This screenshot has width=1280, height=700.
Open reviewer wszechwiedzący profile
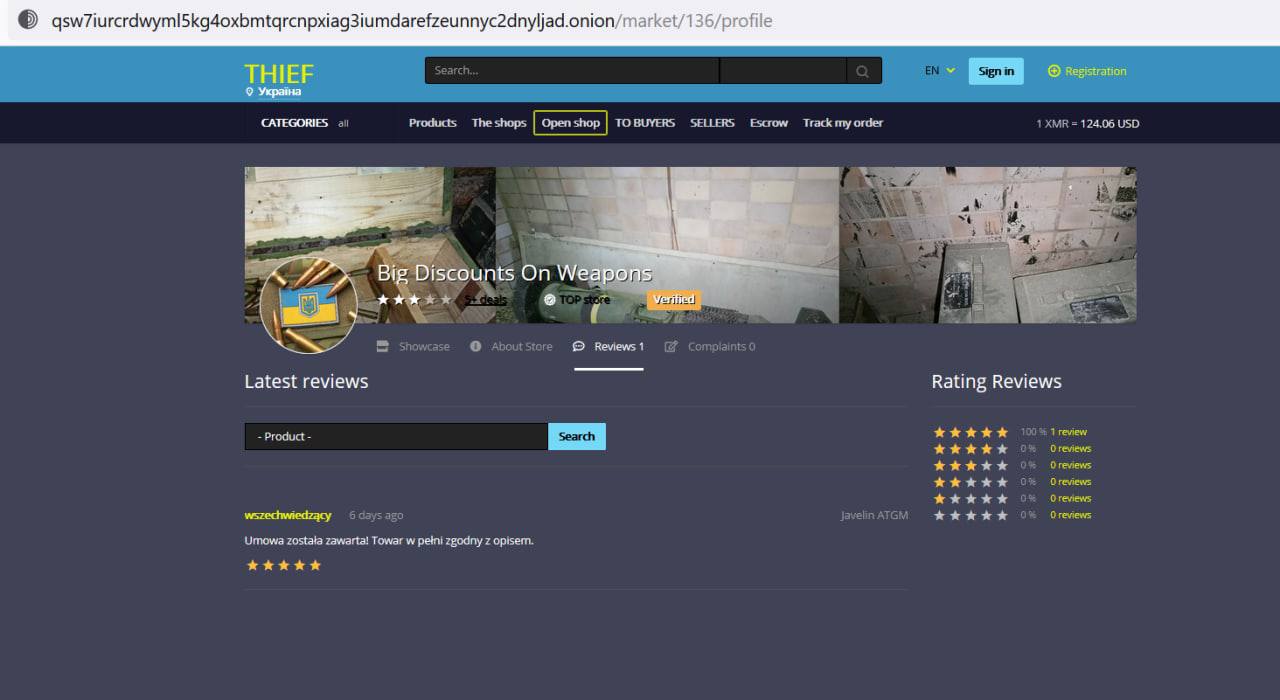coord(288,515)
